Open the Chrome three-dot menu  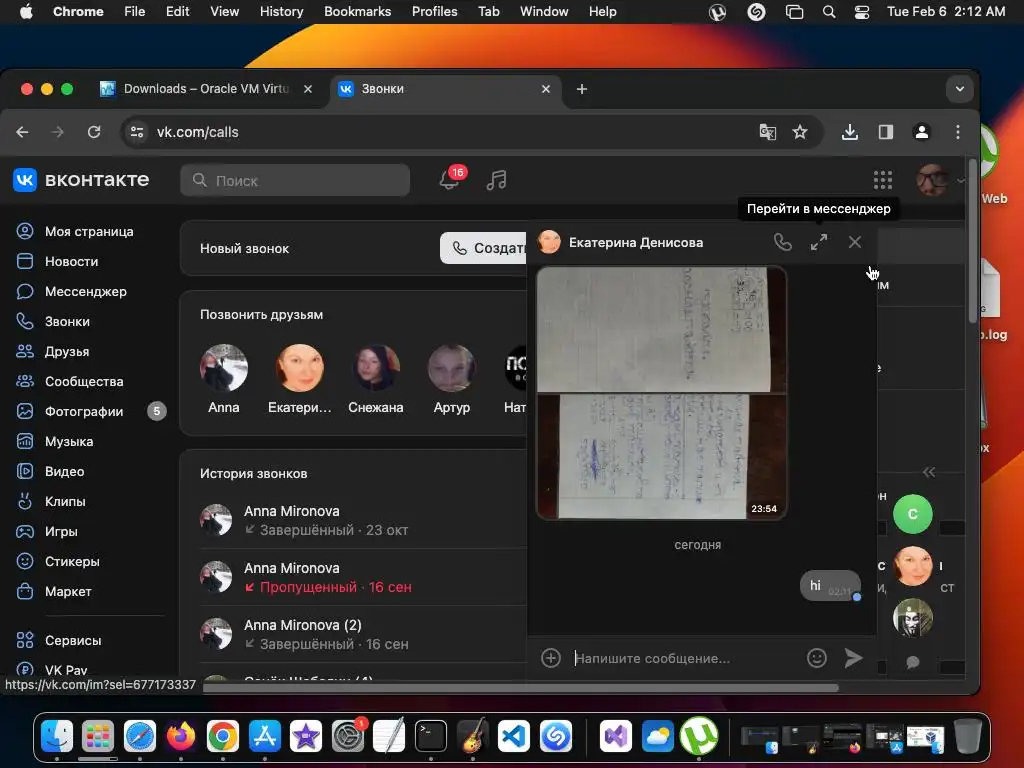pos(957,132)
